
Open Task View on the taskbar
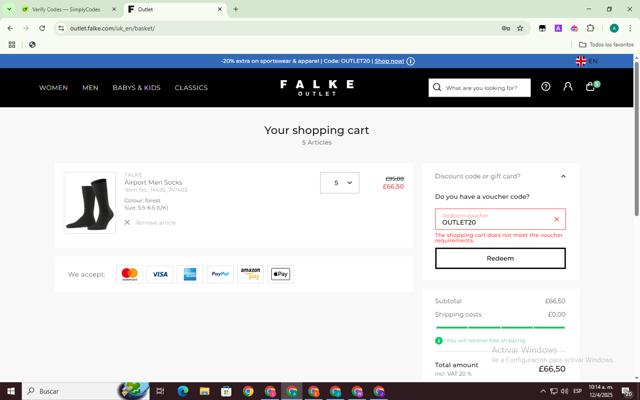[x=160, y=391]
